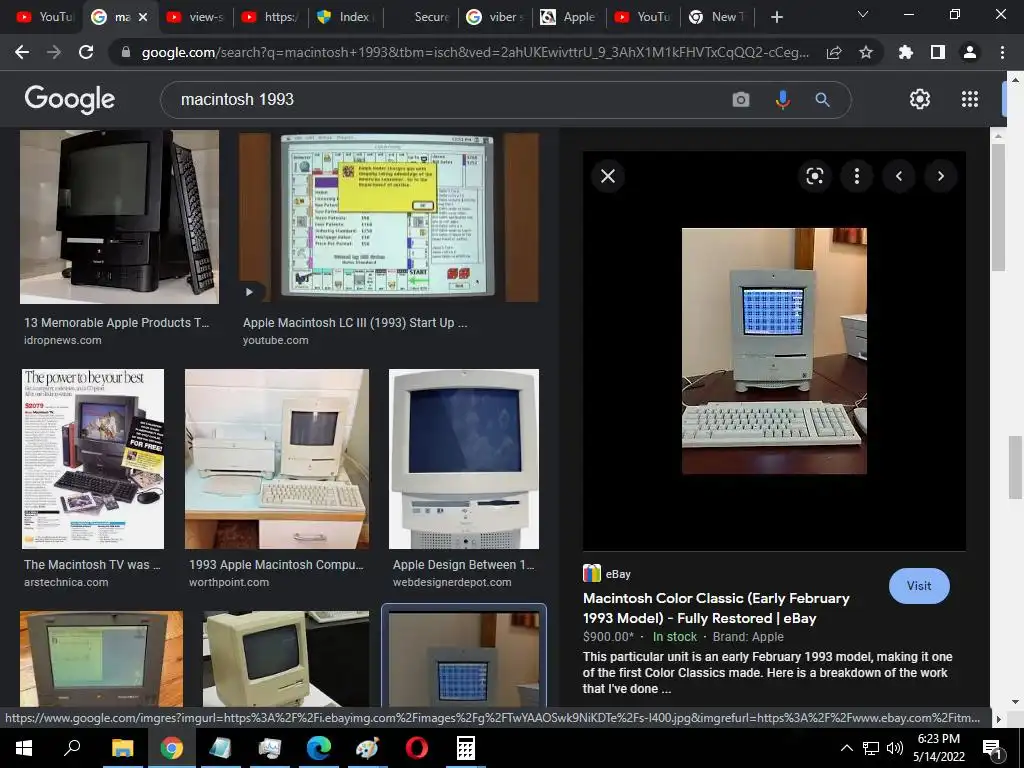Screen dimensions: 1024x768
Task: Open the 1993 Apple Macintosh Compu... thumbnail
Action: pyautogui.click(x=277, y=458)
